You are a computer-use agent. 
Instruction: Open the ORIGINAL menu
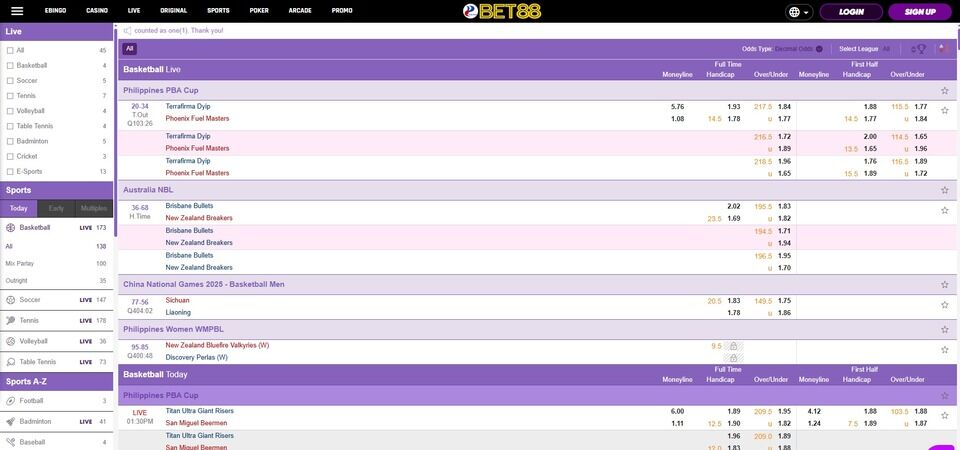point(173,11)
